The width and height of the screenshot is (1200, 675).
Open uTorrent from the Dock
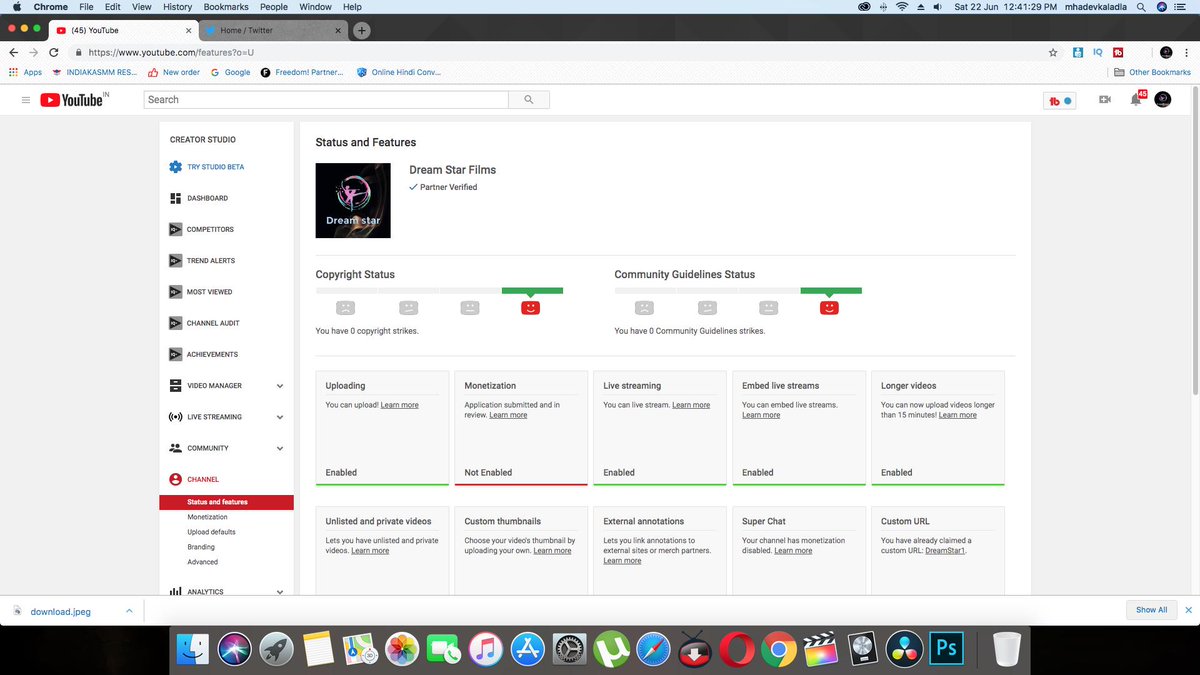(610, 650)
